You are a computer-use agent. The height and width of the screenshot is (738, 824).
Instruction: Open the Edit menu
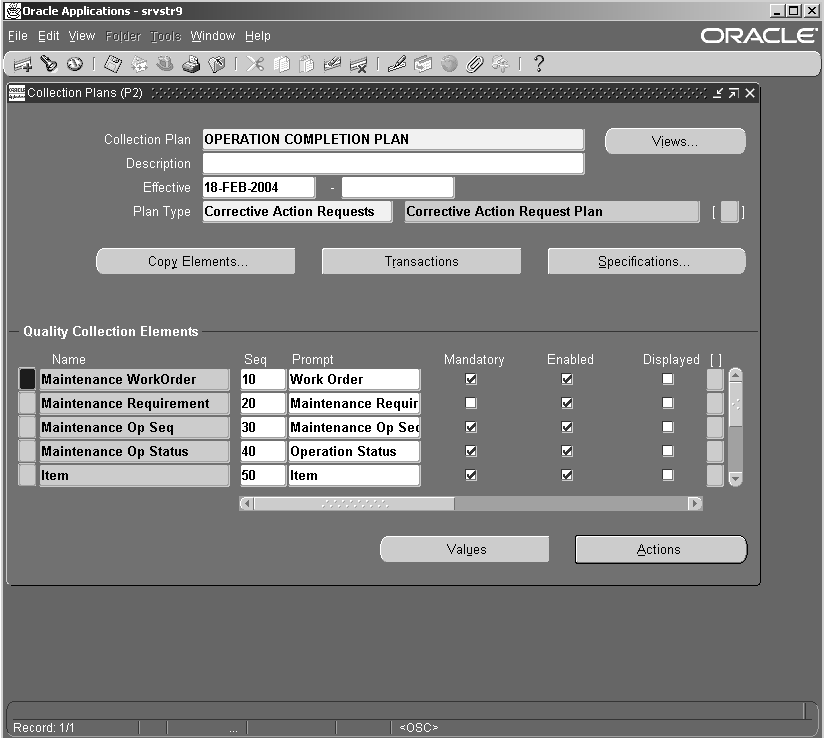pyautogui.click(x=48, y=36)
